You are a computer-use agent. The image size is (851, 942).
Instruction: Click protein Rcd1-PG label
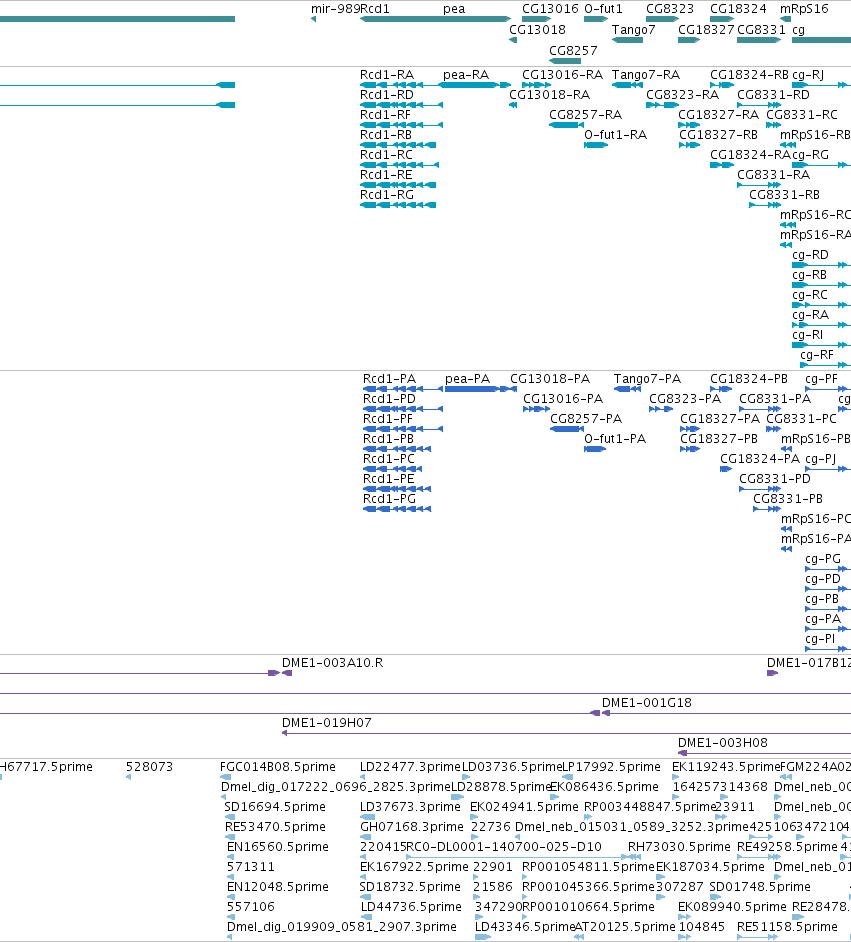point(389,499)
